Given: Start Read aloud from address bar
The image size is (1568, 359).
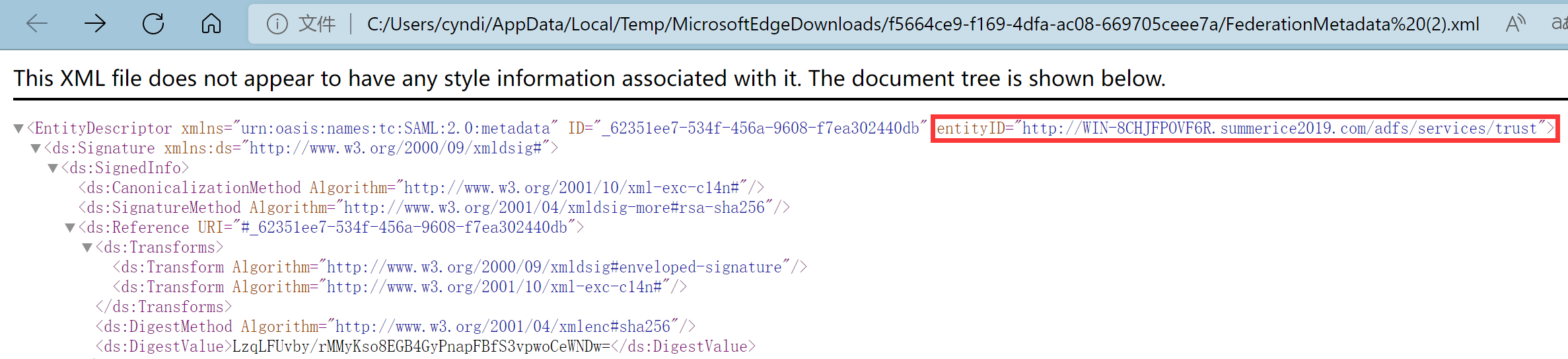Looking at the screenshot, I should tap(1515, 24).
